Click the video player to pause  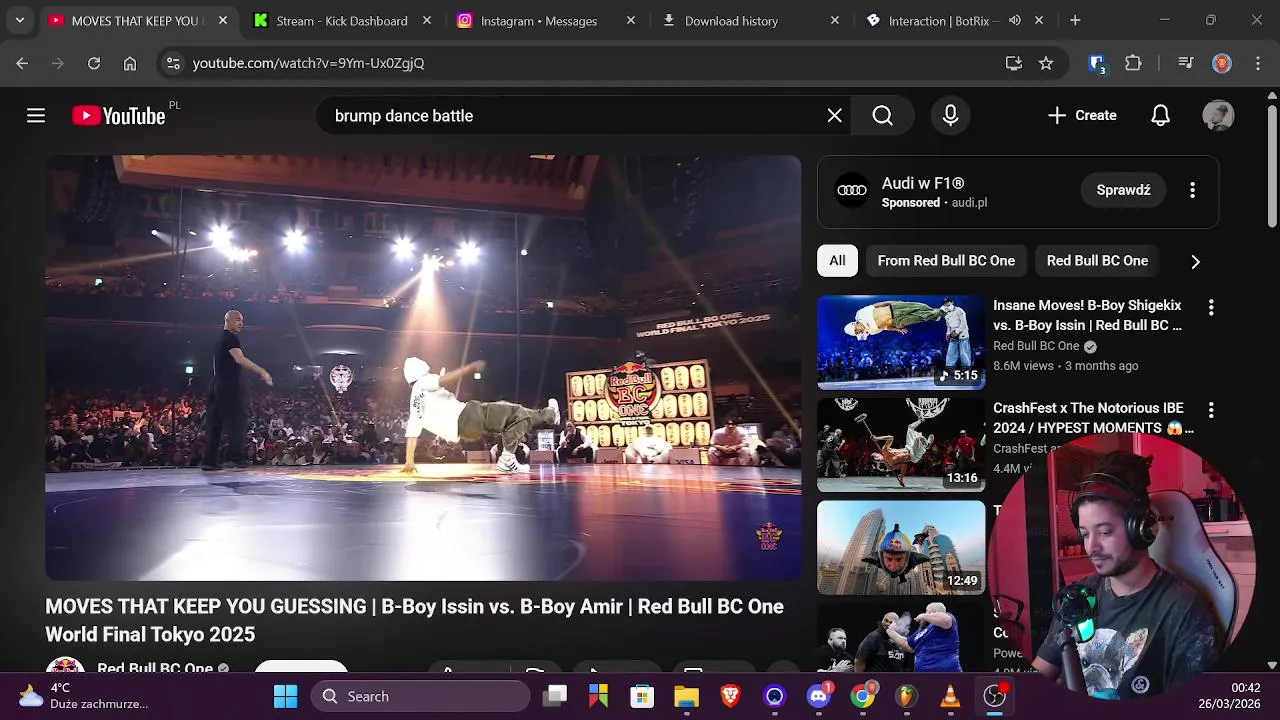pyautogui.click(x=423, y=368)
